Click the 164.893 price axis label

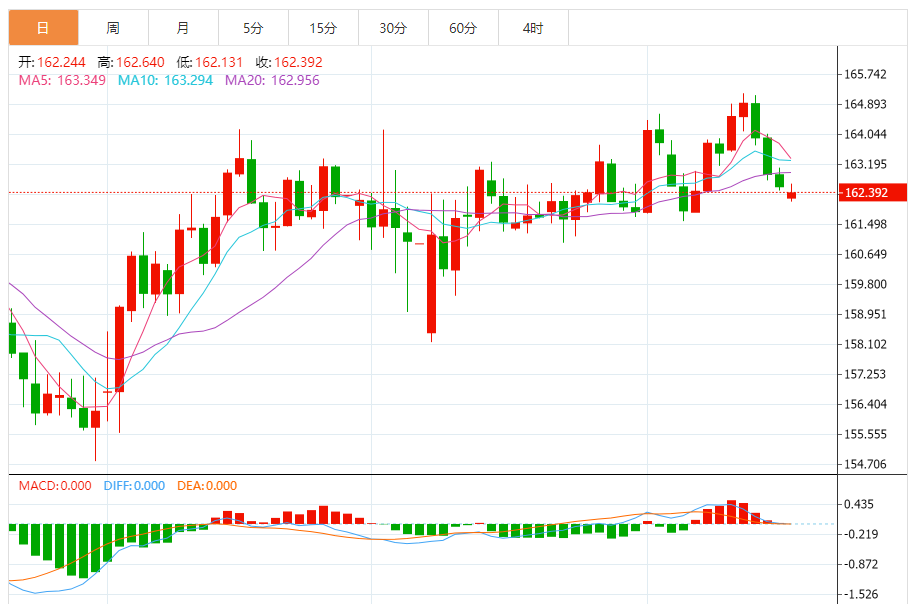pyautogui.click(x=865, y=105)
